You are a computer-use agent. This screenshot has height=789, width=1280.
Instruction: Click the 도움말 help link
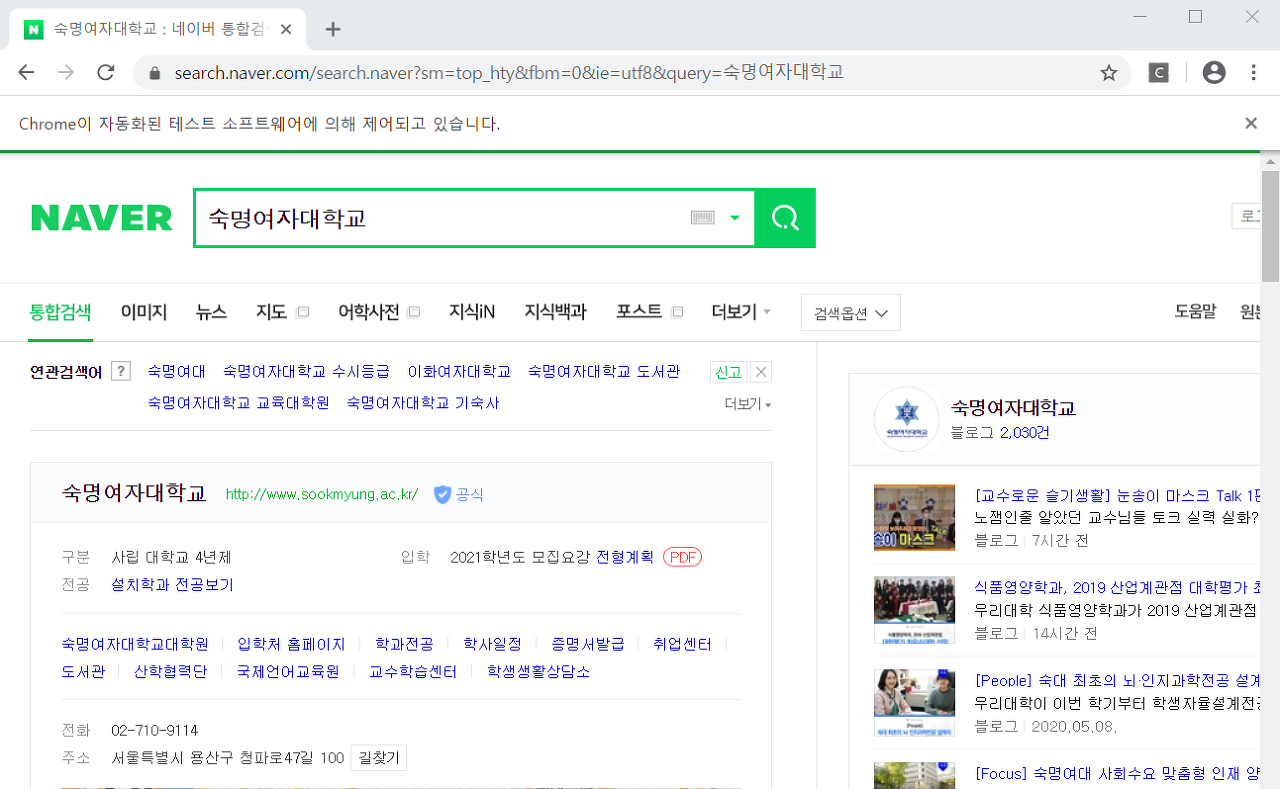pos(1195,311)
